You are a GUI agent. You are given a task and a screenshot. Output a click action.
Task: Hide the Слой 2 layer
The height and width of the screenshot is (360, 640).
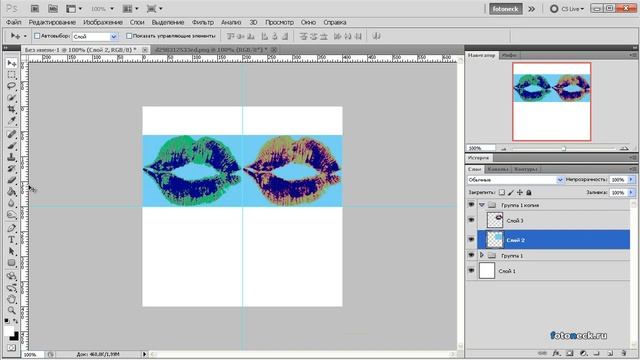click(471, 240)
